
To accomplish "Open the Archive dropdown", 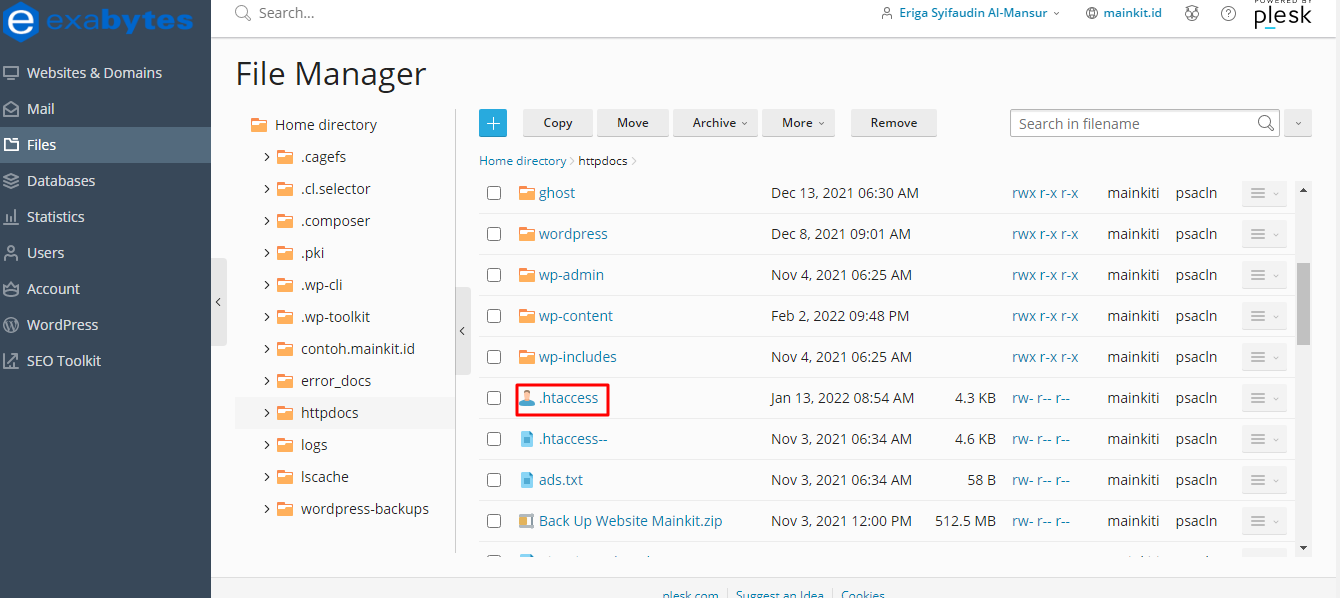I will pyautogui.click(x=715, y=122).
